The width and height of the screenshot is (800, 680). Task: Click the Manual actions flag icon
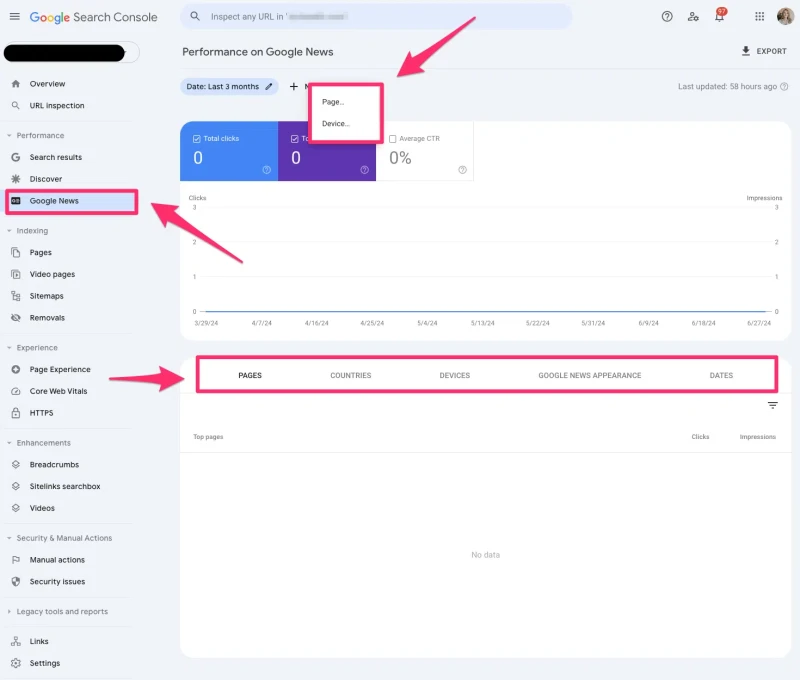[16, 560]
